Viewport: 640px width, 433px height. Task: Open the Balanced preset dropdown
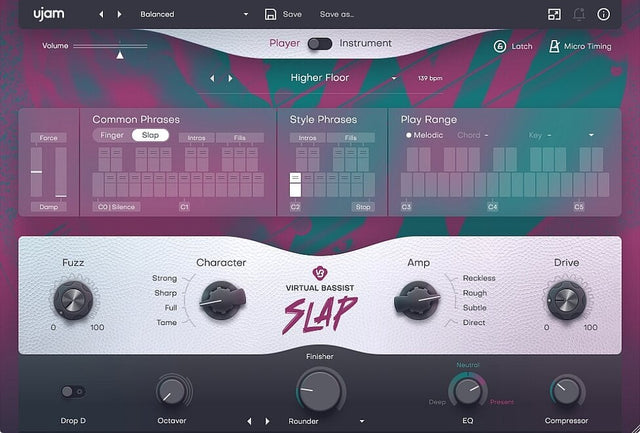245,15
